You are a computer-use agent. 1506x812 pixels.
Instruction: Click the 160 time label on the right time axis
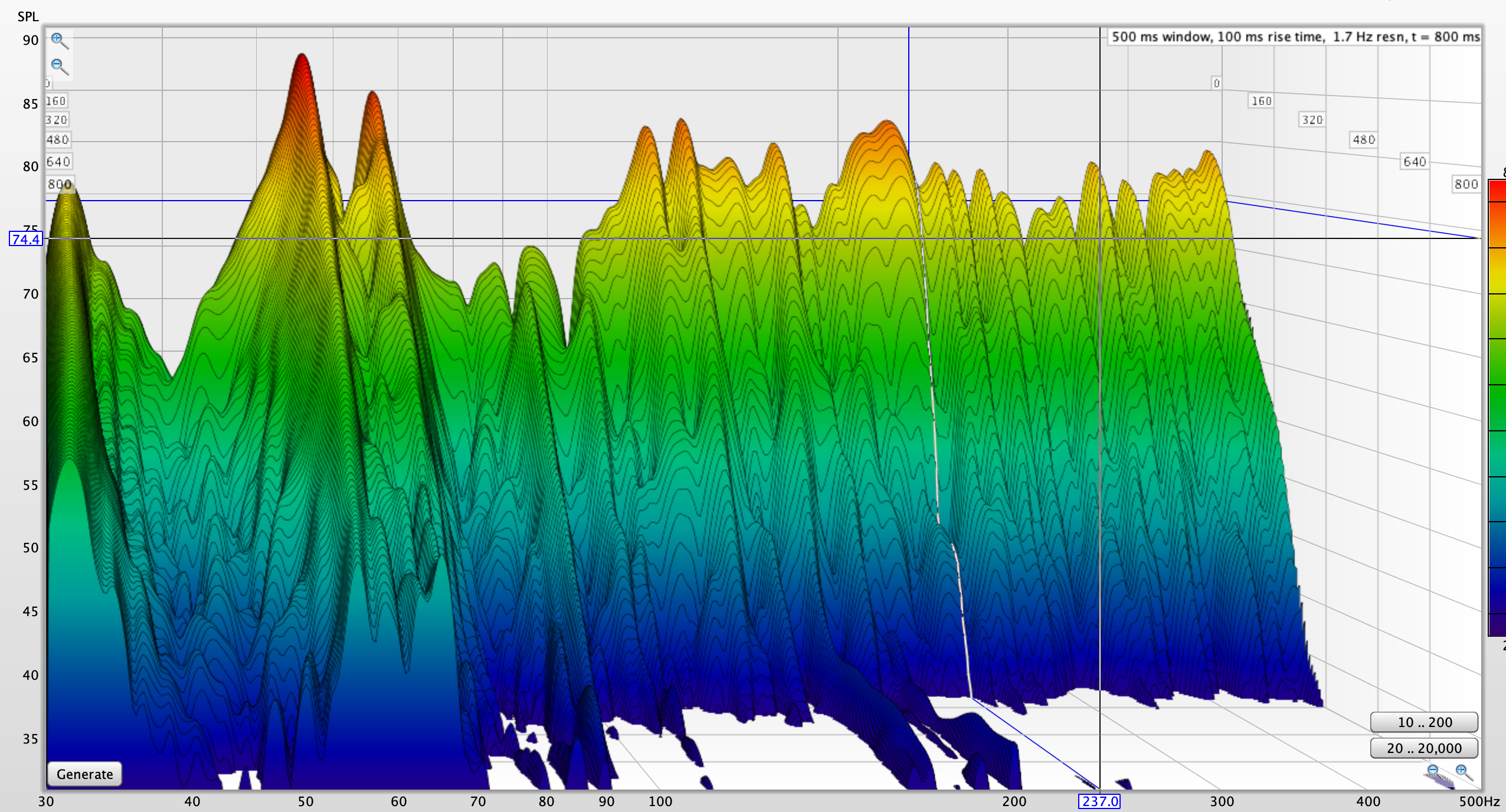click(1262, 101)
